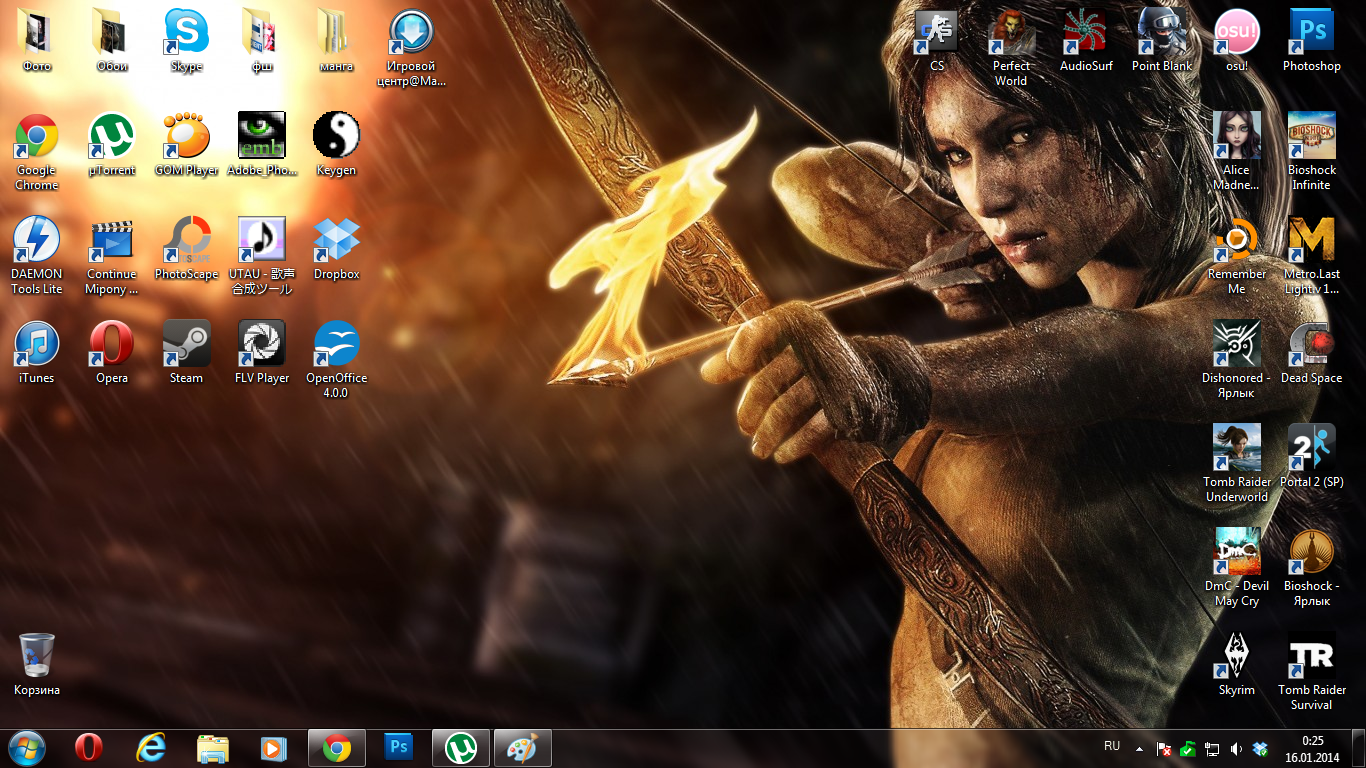This screenshot has width=1366, height=768.
Task: Open the clock showing 0:25
Action: point(1312,749)
